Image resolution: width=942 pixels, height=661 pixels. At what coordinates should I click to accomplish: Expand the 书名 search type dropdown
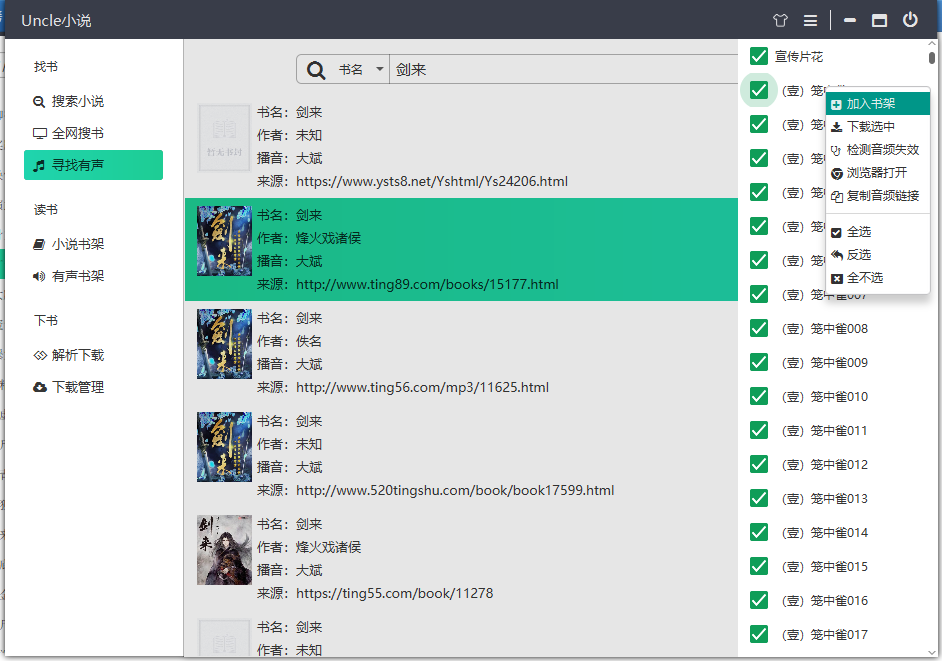pos(361,70)
